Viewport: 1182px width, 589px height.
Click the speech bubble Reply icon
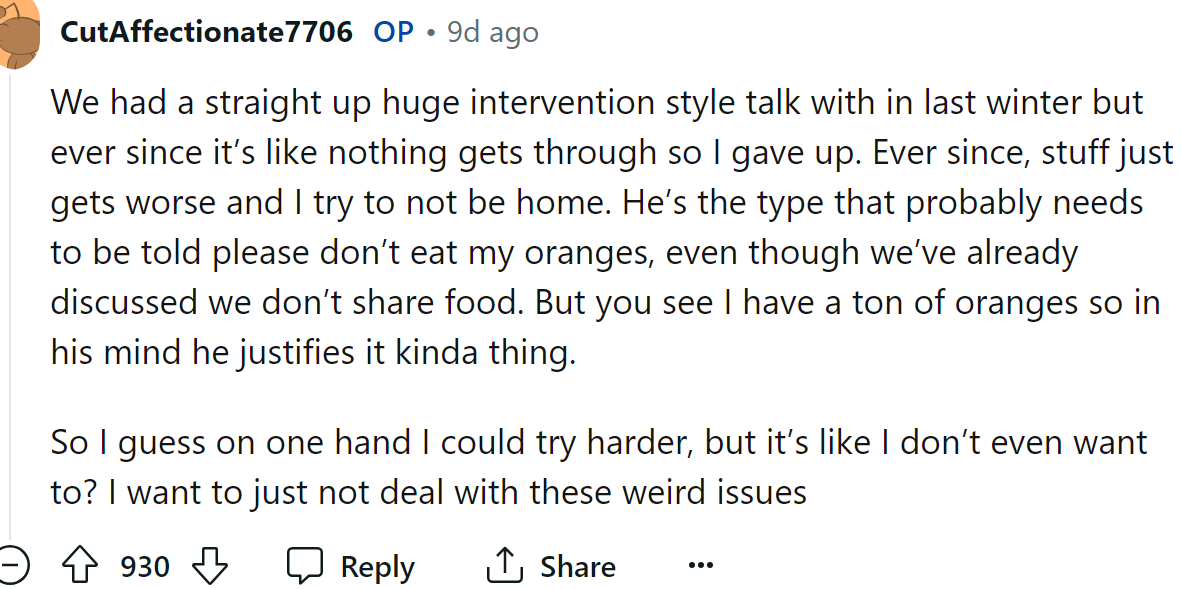[x=305, y=565]
